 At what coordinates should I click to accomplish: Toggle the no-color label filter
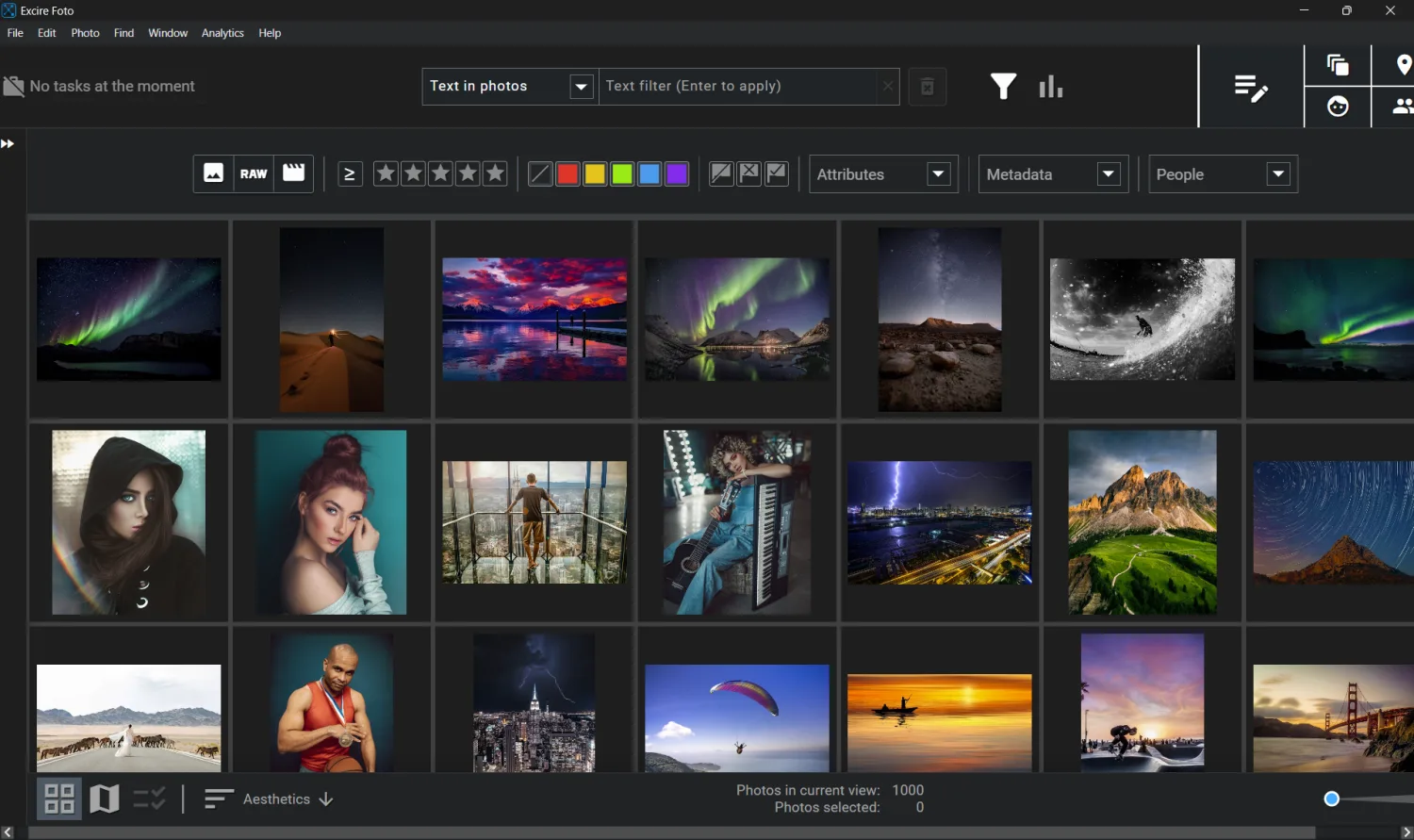(540, 173)
